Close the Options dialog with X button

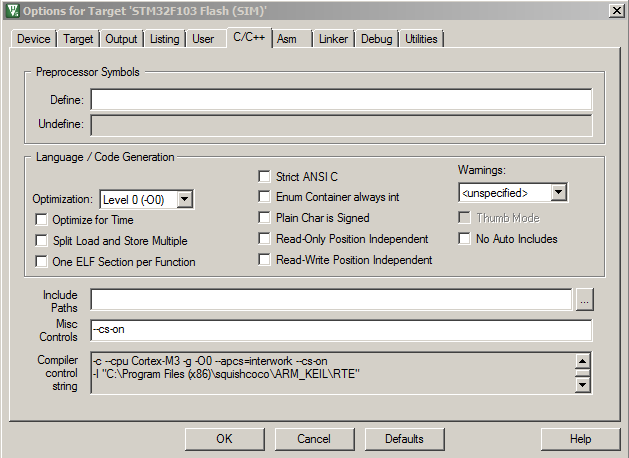click(613, 10)
